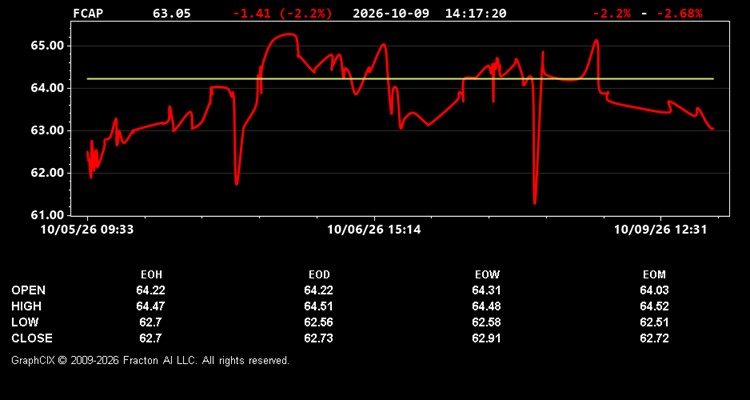The image size is (750, 400).
Task: Click the EOM close value 62.72
Action: tap(654, 338)
